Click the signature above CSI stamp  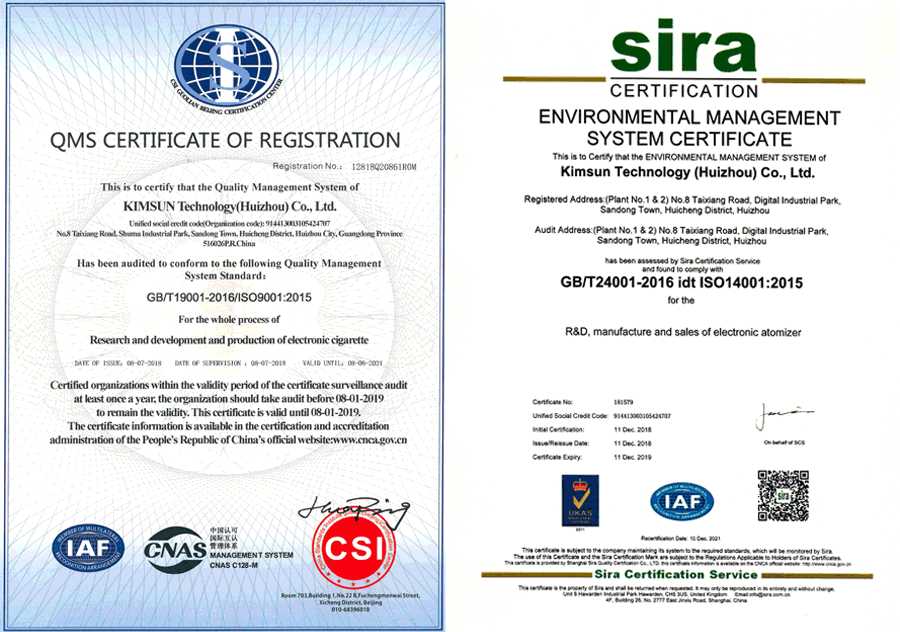click(x=353, y=511)
